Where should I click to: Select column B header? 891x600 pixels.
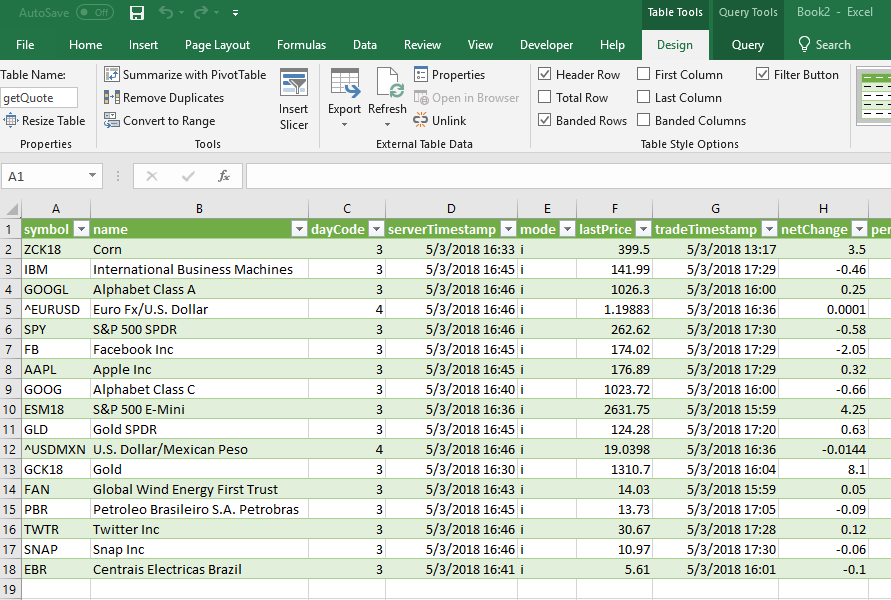199,209
